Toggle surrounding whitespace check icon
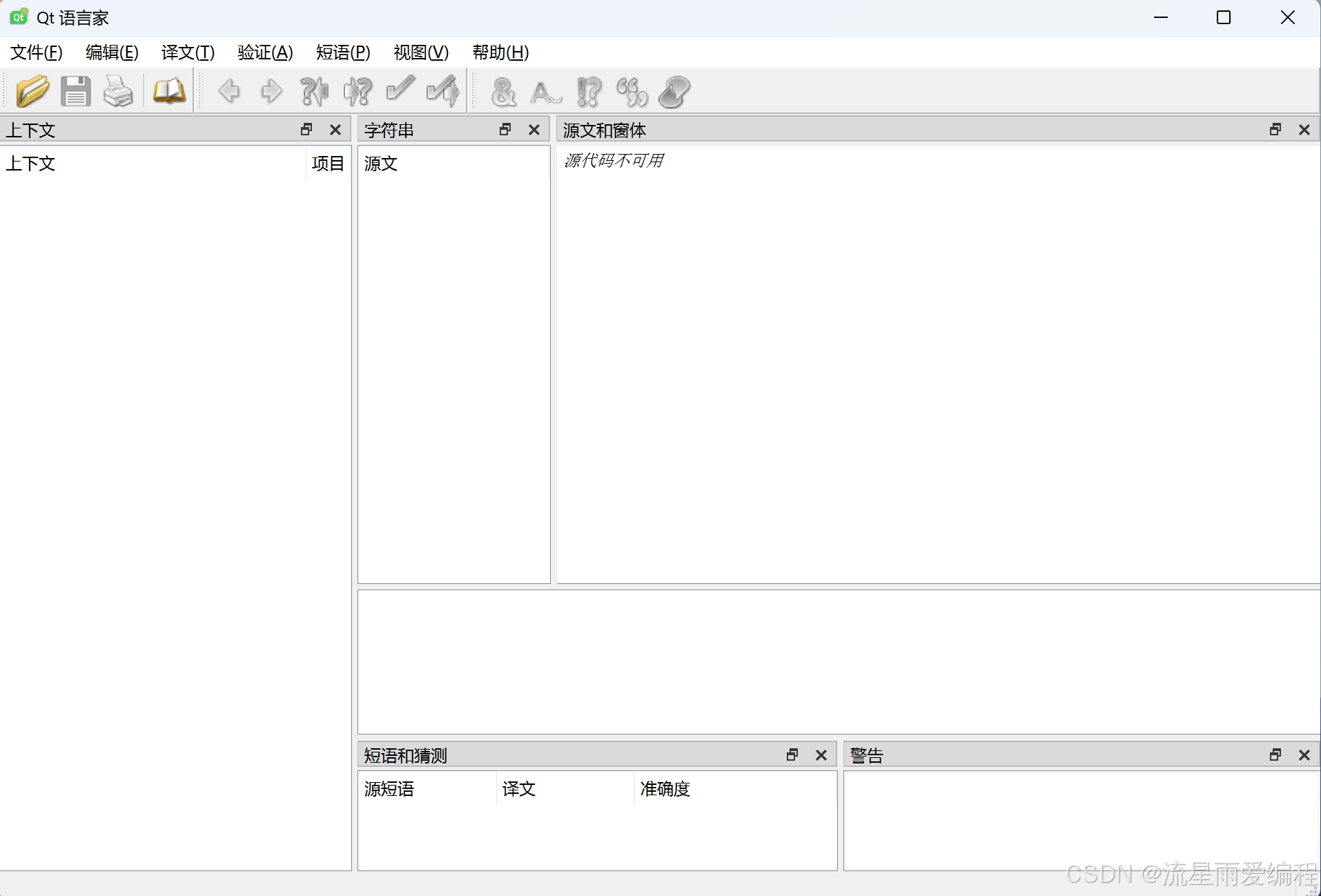The image size is (1321, 896). [546, 91]
